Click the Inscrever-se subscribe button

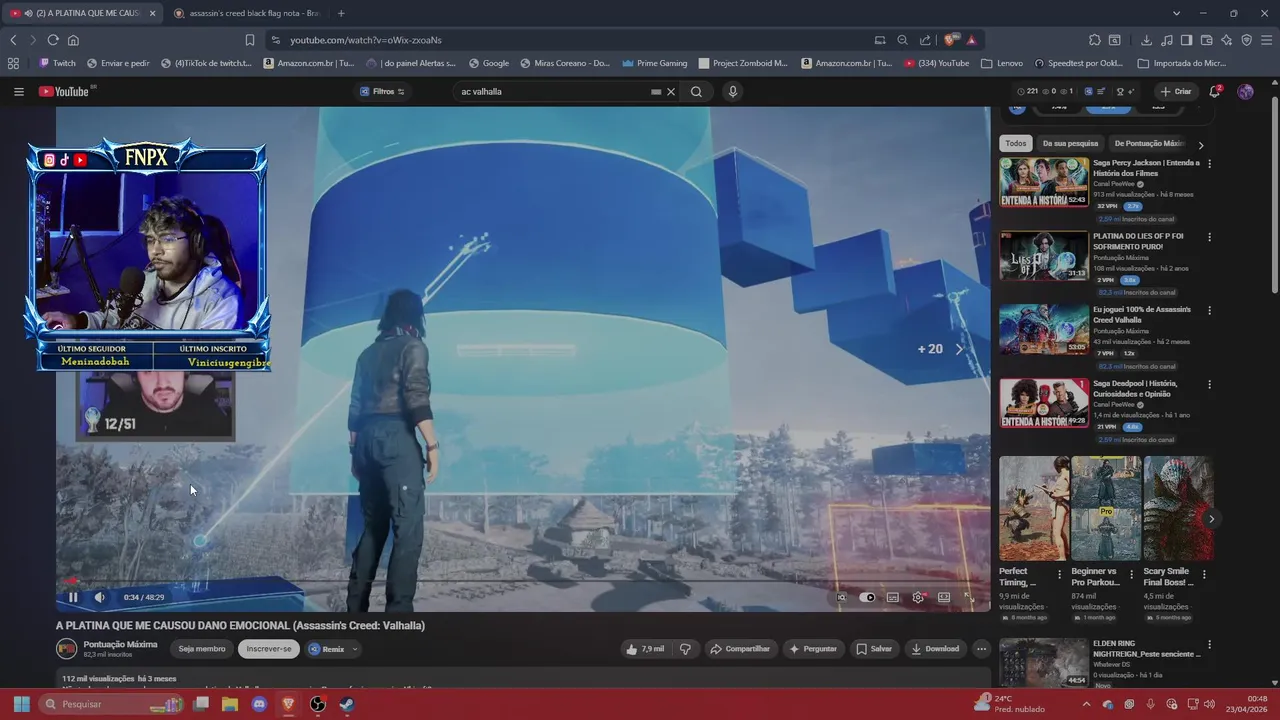coord(268,649)
